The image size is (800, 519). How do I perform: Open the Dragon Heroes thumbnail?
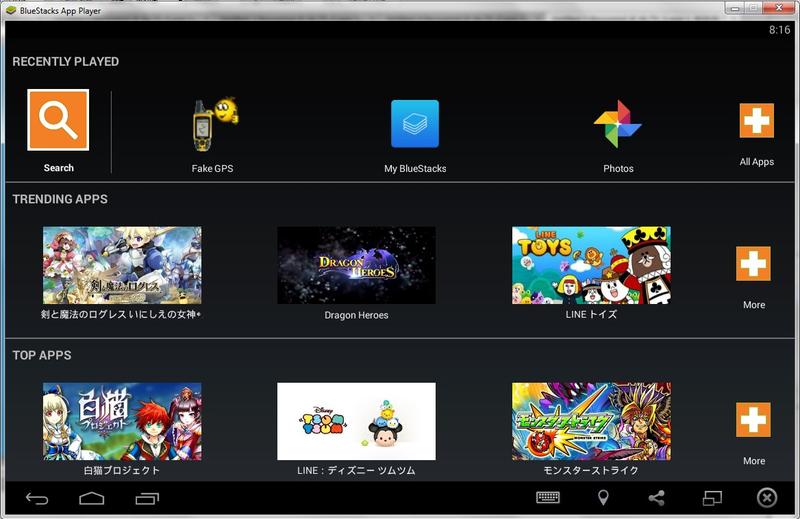[x=356, y=265]
